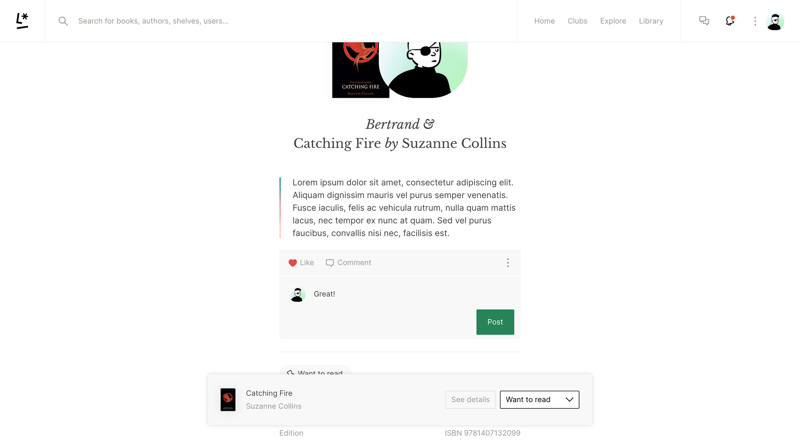Open the messages chat icon
Screen dimensions: 800x442
coord(704,21)
